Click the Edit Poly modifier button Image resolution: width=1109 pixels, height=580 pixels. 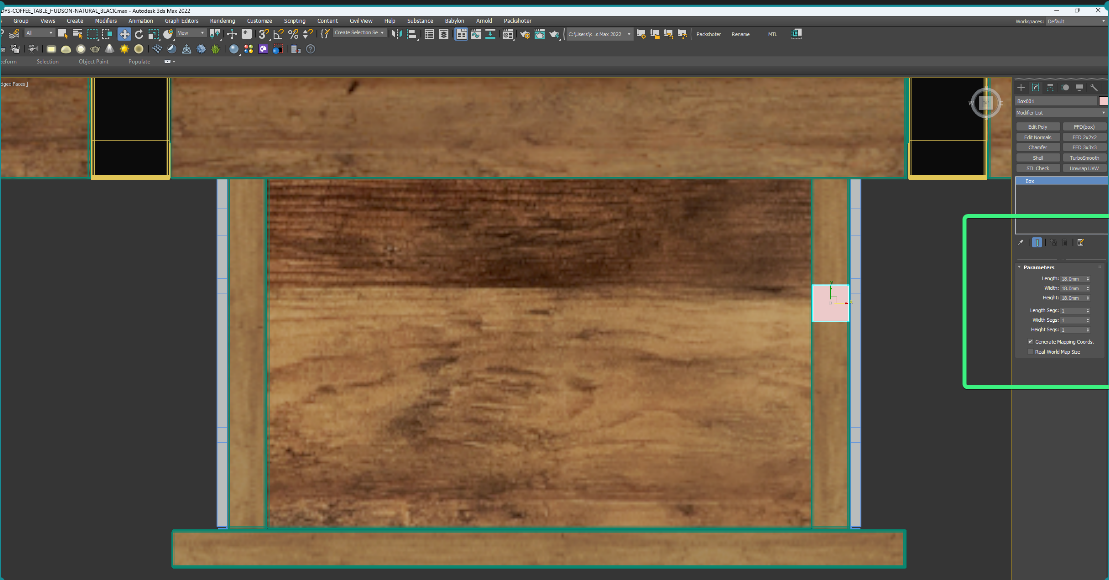1037,127
